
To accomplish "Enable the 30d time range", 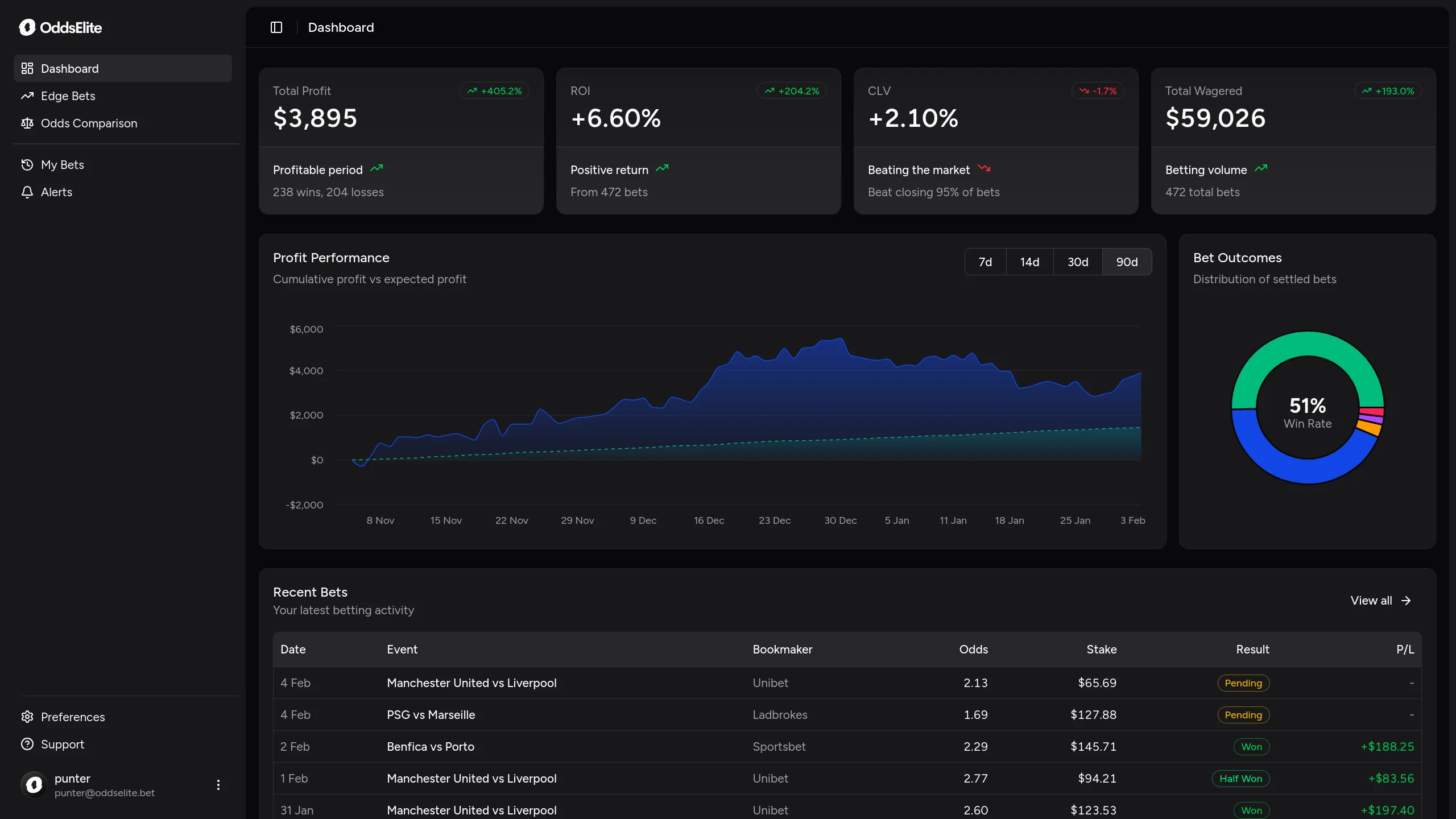I will [x=1078, y=262].
